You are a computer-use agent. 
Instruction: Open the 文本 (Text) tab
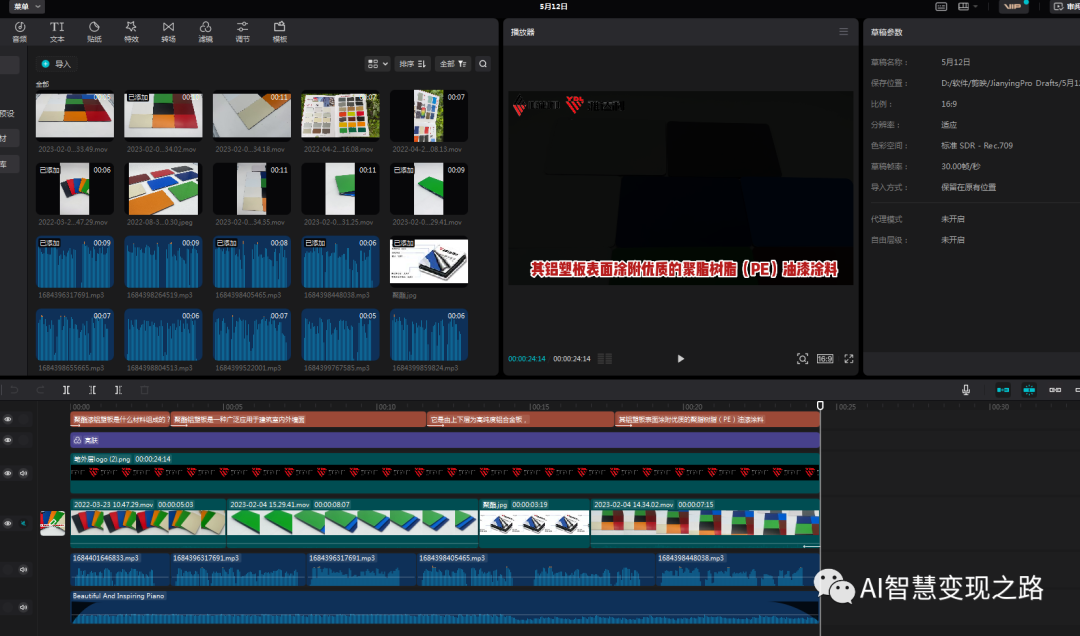[x=57, y=32]
